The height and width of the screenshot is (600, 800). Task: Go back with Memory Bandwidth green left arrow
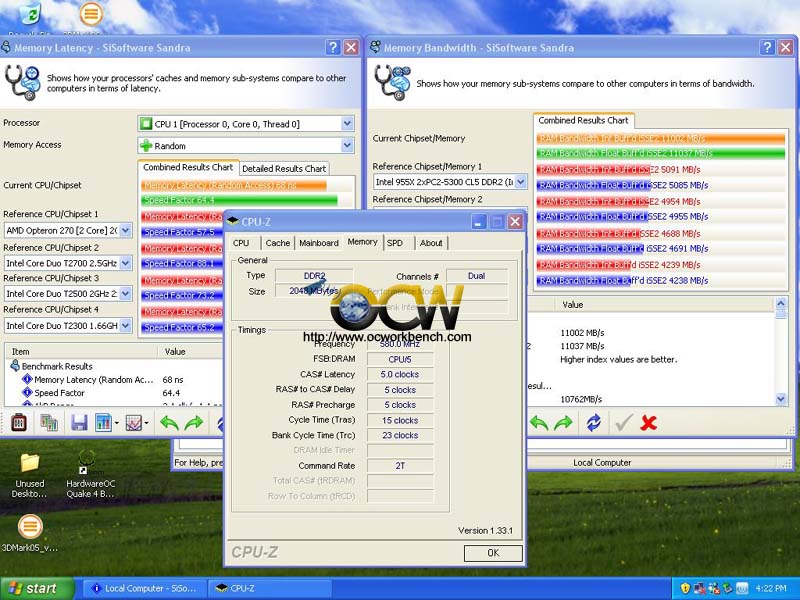pyautogui.click(x=539, y=422)
